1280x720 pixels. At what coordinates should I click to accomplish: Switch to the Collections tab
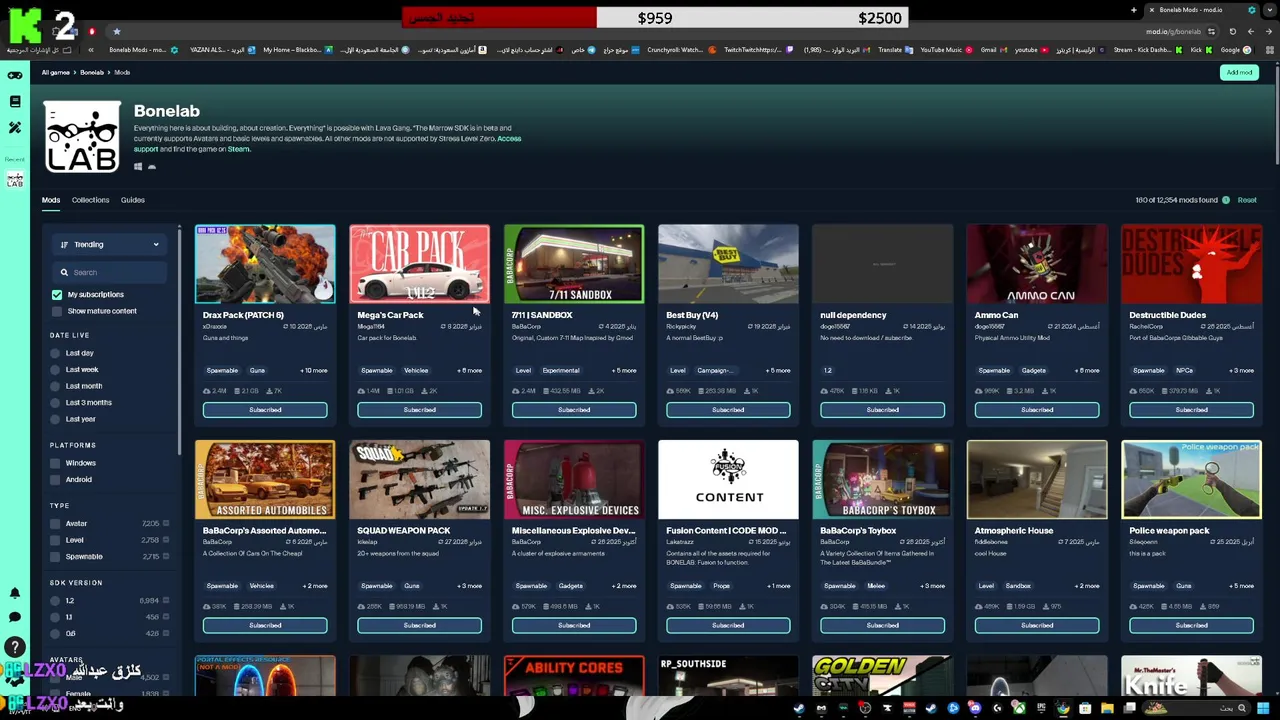(x=90, y=200)
